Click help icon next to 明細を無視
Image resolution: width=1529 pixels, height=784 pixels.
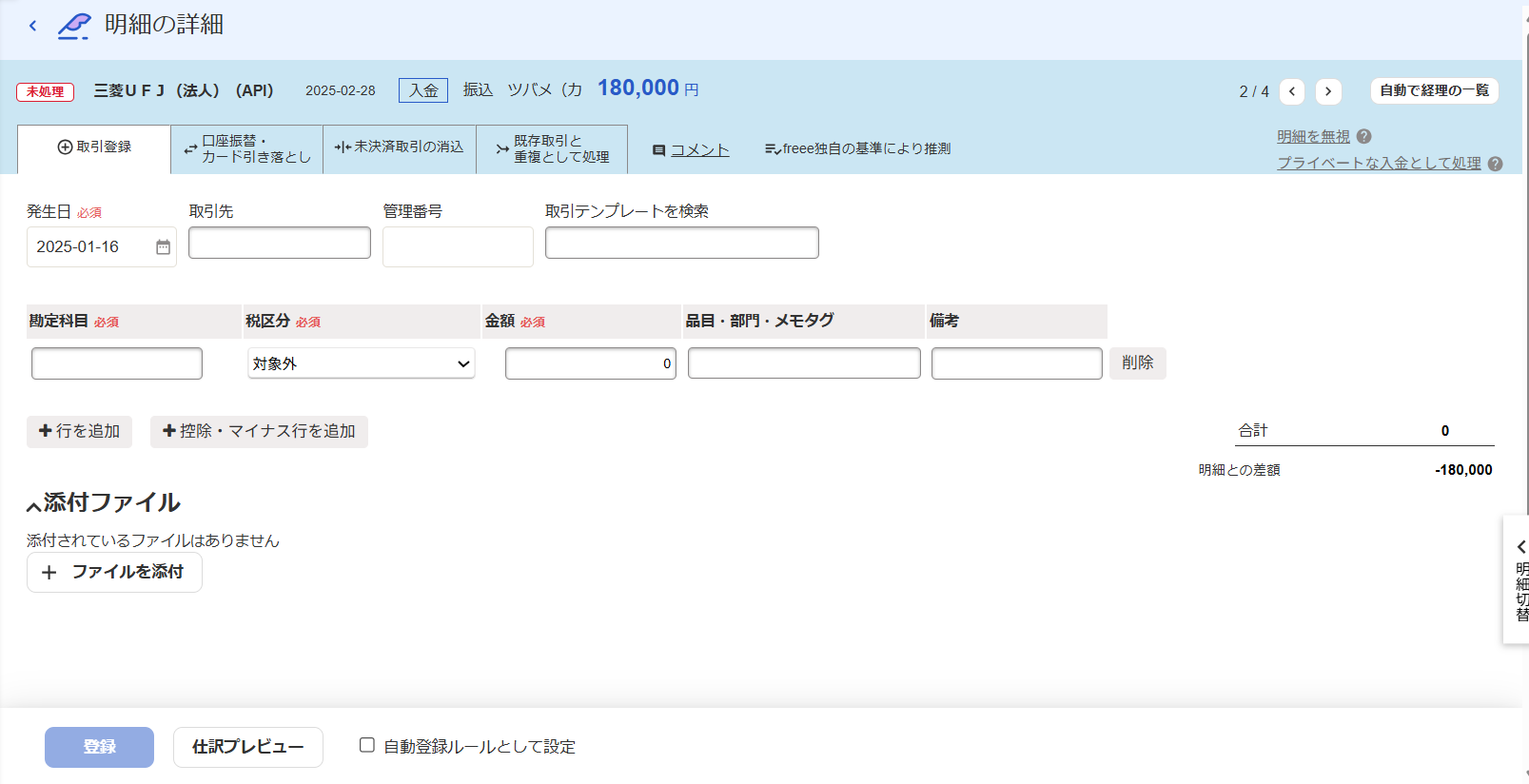[1363, 136]
